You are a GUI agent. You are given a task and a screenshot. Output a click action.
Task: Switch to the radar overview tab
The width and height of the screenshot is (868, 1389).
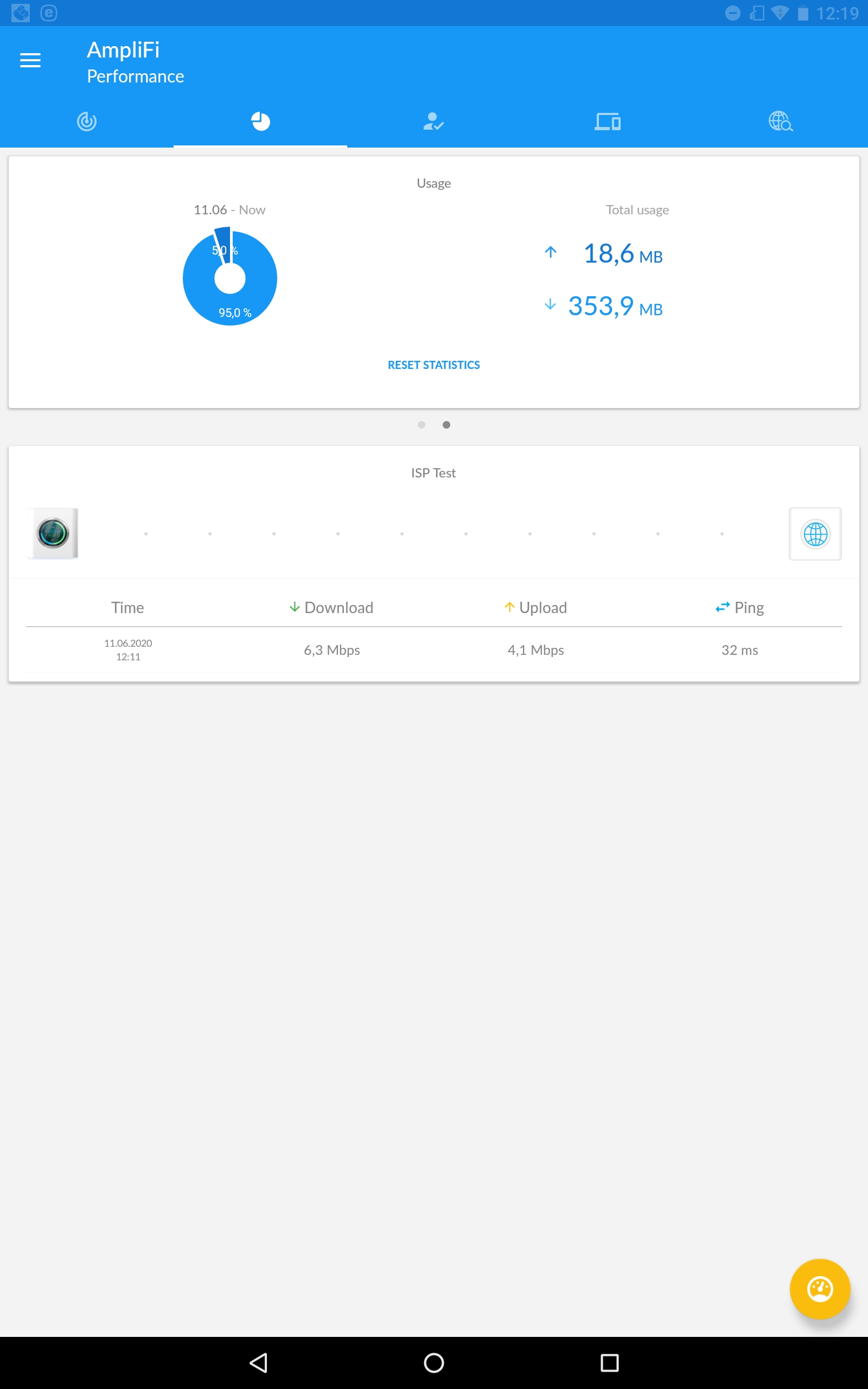coord(87,122)
